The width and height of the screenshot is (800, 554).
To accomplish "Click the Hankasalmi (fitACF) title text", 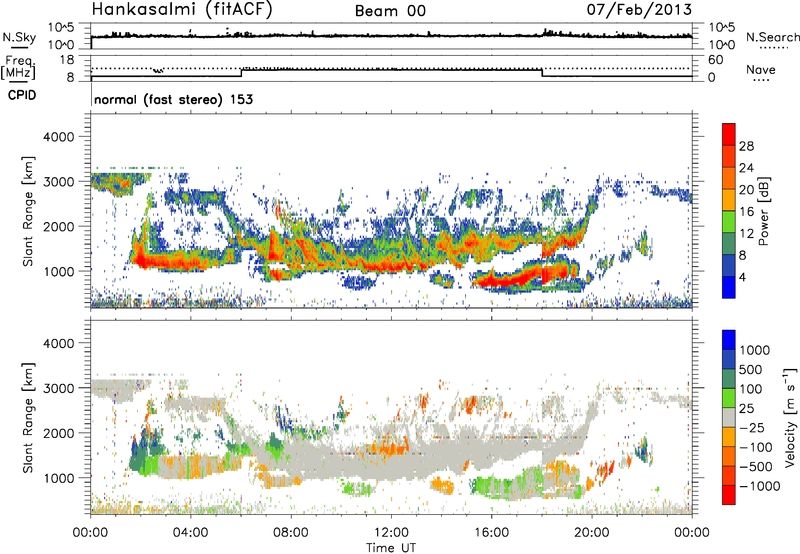I will point(182,9).
